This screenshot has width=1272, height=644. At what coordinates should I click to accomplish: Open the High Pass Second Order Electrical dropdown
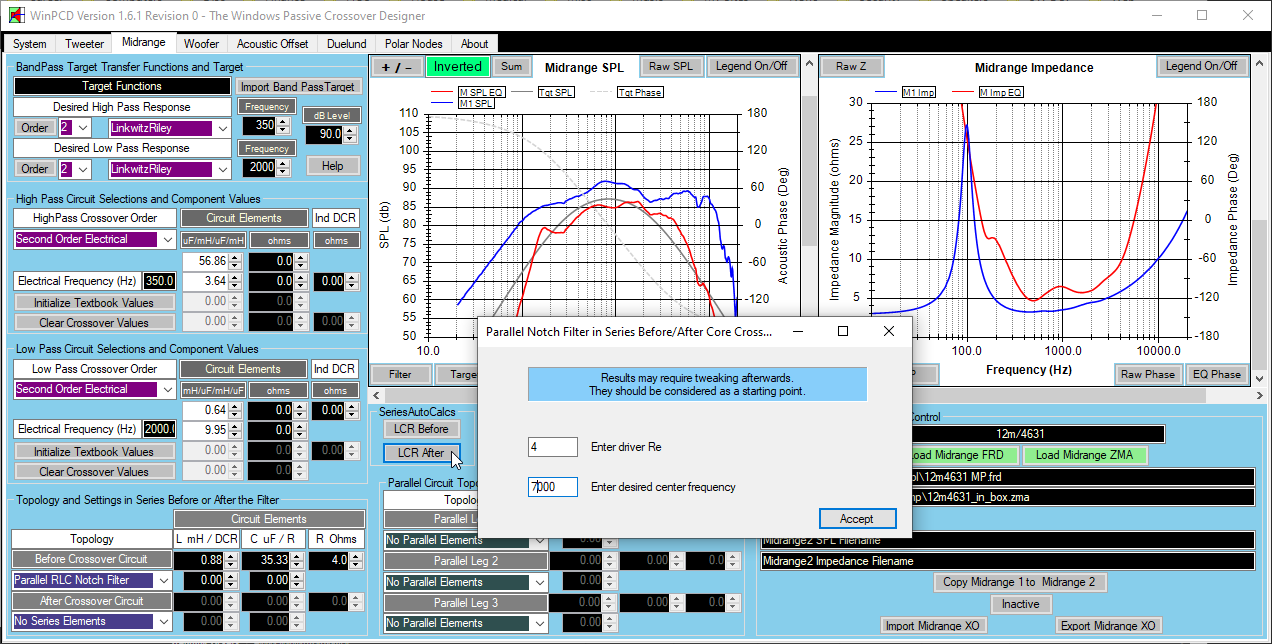coord(94,240)
